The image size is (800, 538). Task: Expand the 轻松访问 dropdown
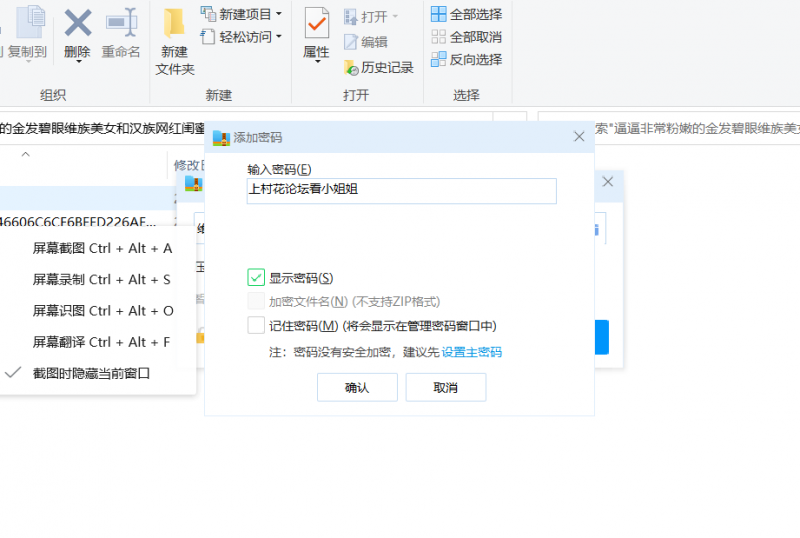click(x=278, y=37)
